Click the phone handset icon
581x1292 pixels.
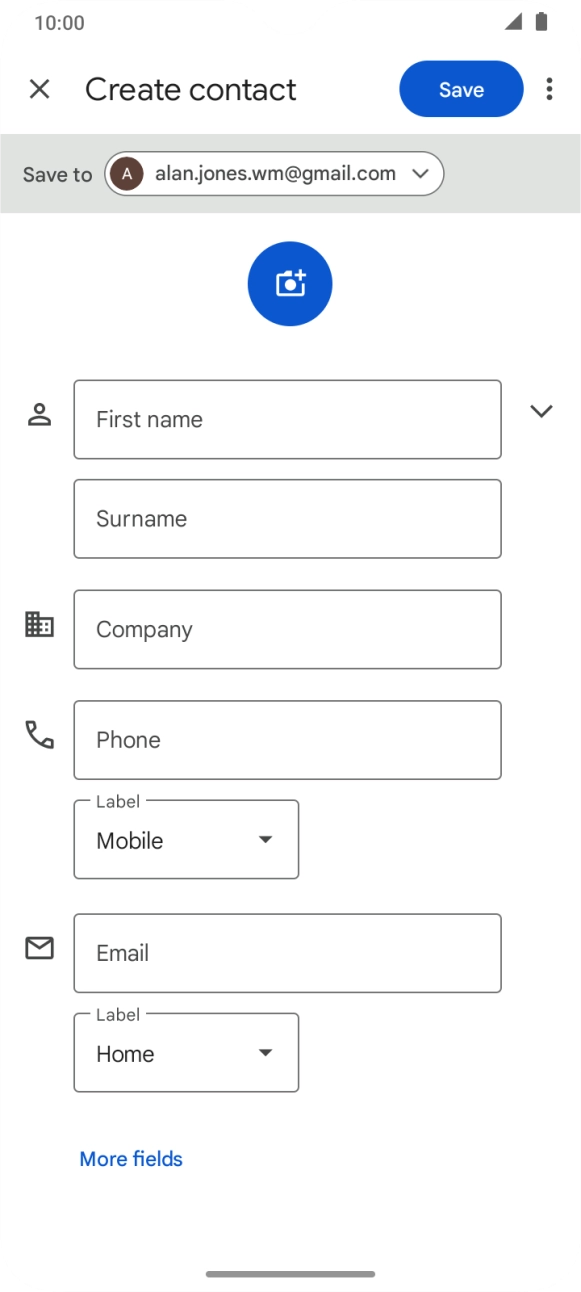click(39, 734)
